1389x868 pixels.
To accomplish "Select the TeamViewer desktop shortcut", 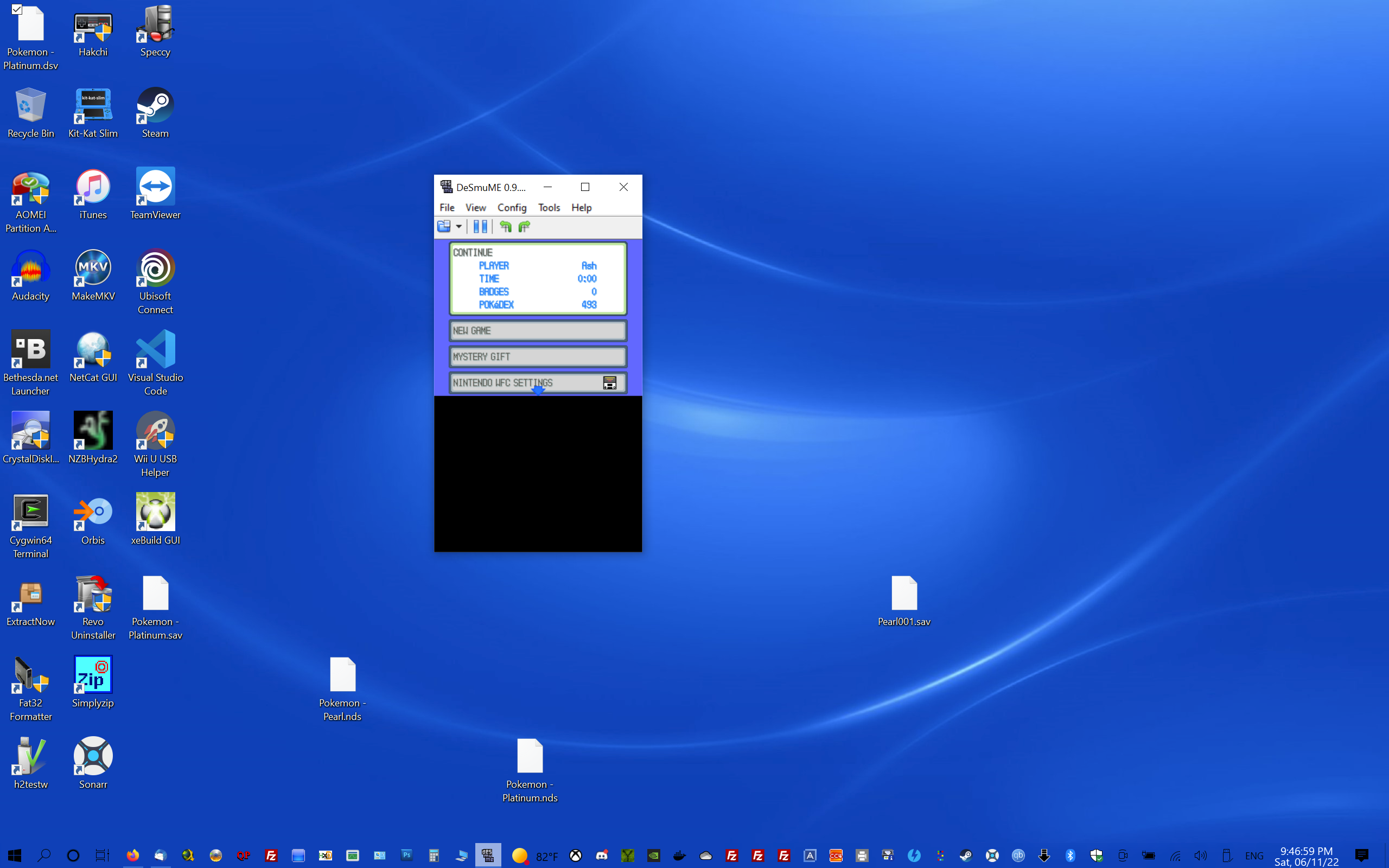I will click(155, 194).
